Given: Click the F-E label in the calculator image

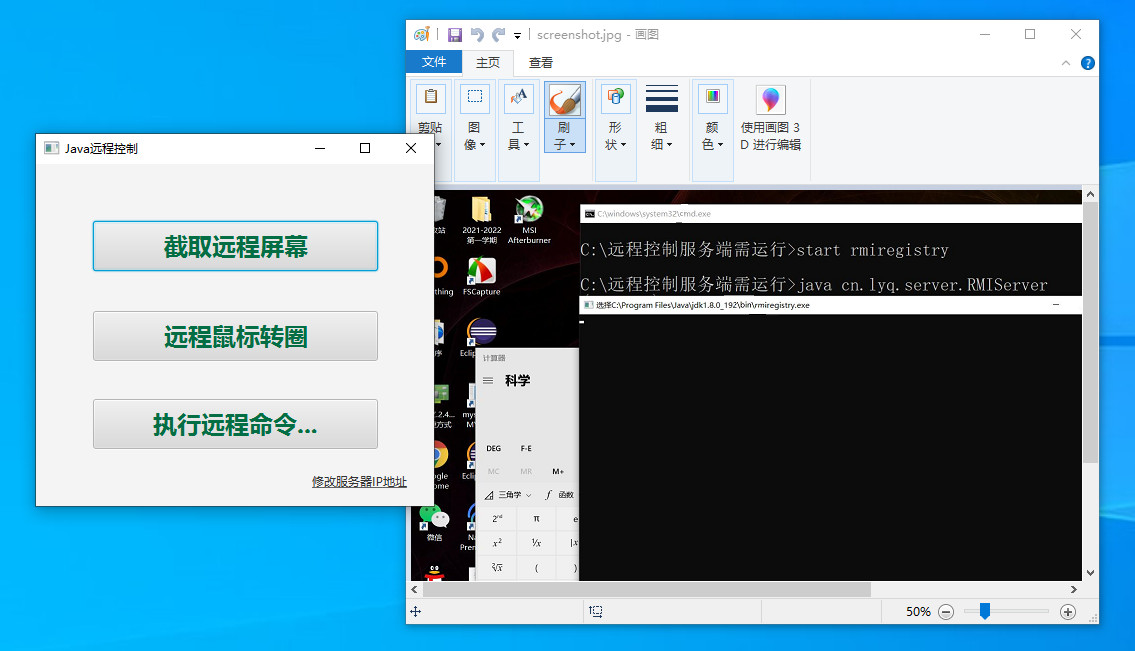Looking at the screenshot, I should (x=526, y=448).
